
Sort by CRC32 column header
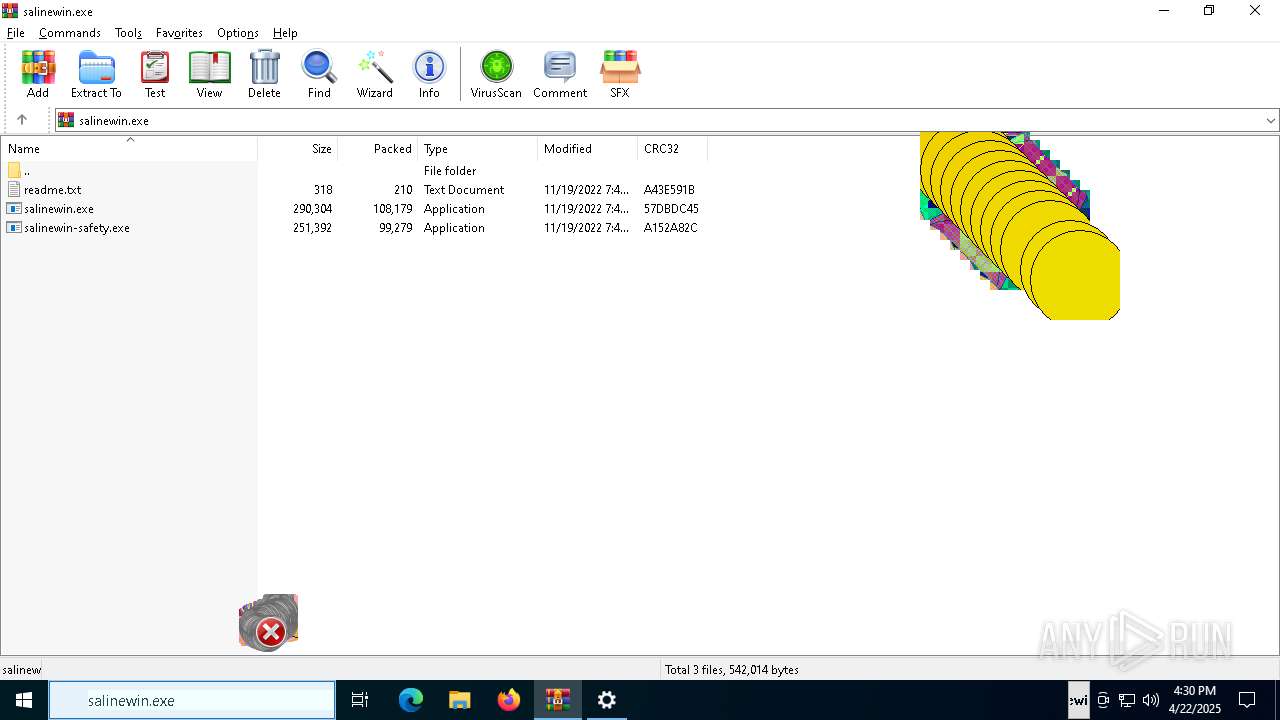(x=672, y=149)
